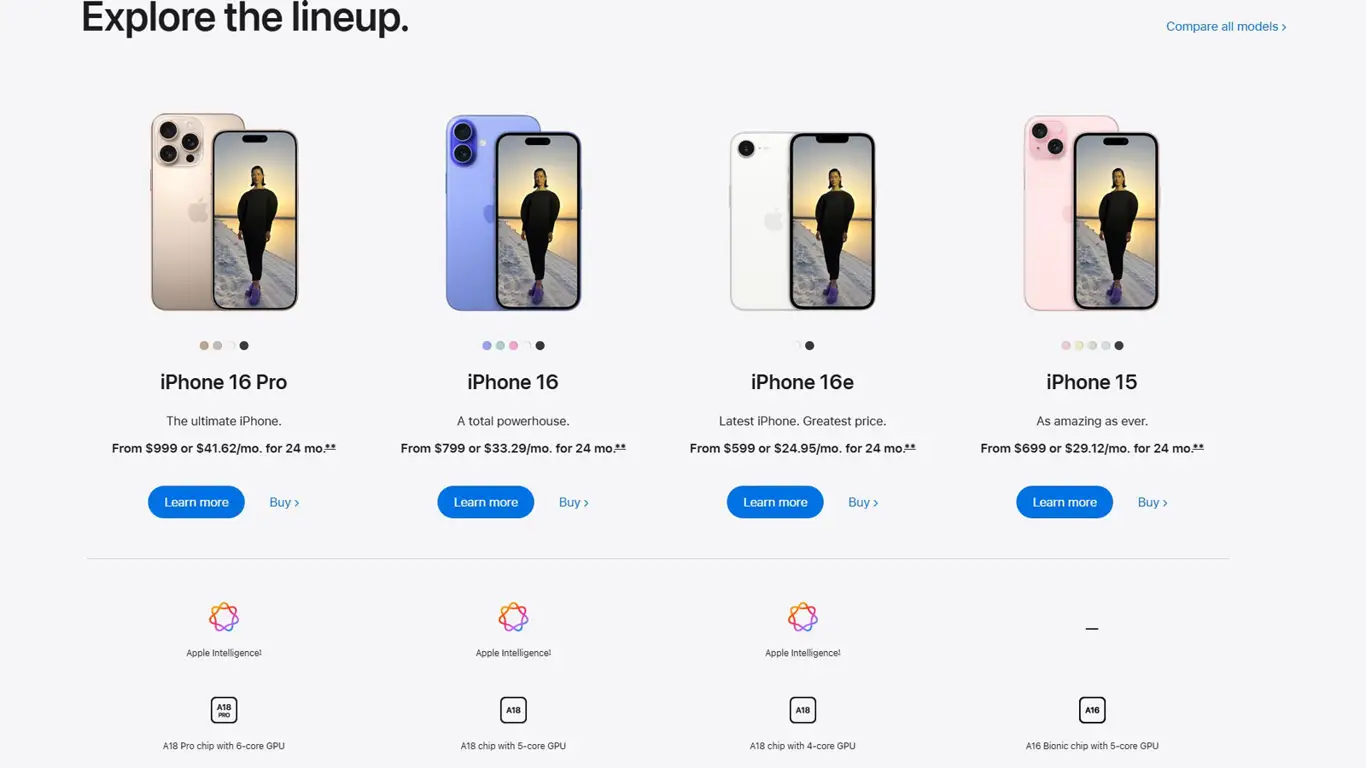Click the iPhone 16 Pro product image
This screenshot has height=768, width=1366.
point(224,212)
